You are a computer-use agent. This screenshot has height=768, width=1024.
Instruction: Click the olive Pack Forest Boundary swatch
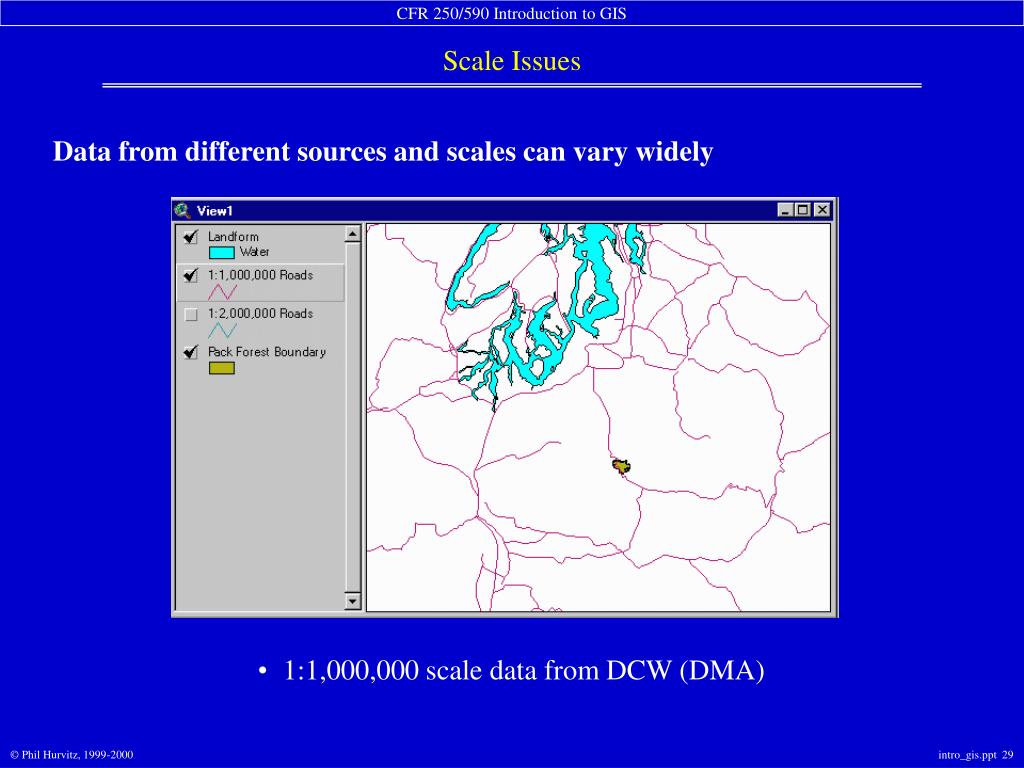(221, 368)
